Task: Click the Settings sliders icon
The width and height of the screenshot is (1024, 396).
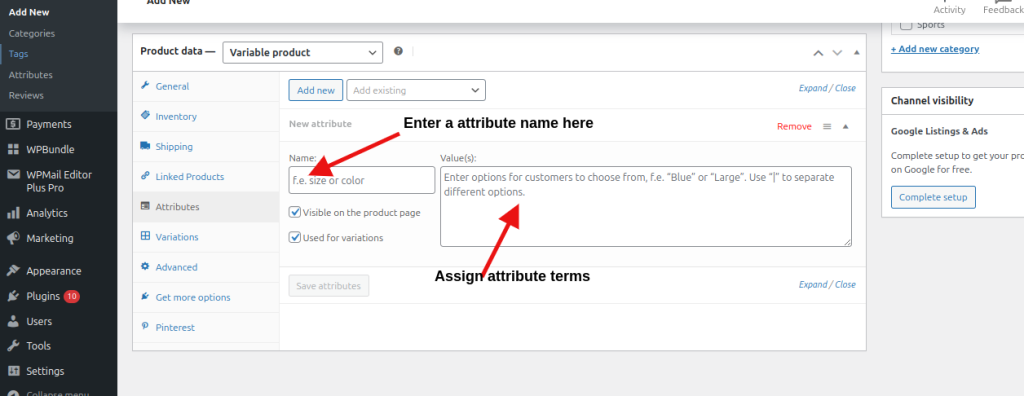Action: click(13, 371)
